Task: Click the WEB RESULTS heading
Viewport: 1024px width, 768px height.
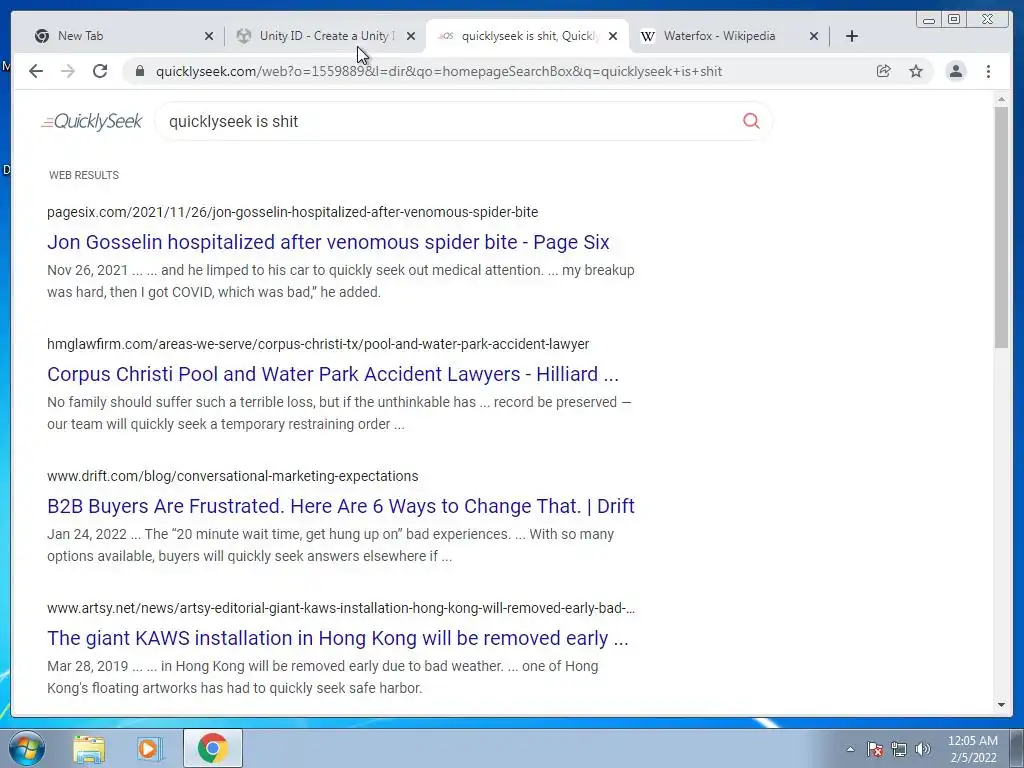Action: (84, 175)
